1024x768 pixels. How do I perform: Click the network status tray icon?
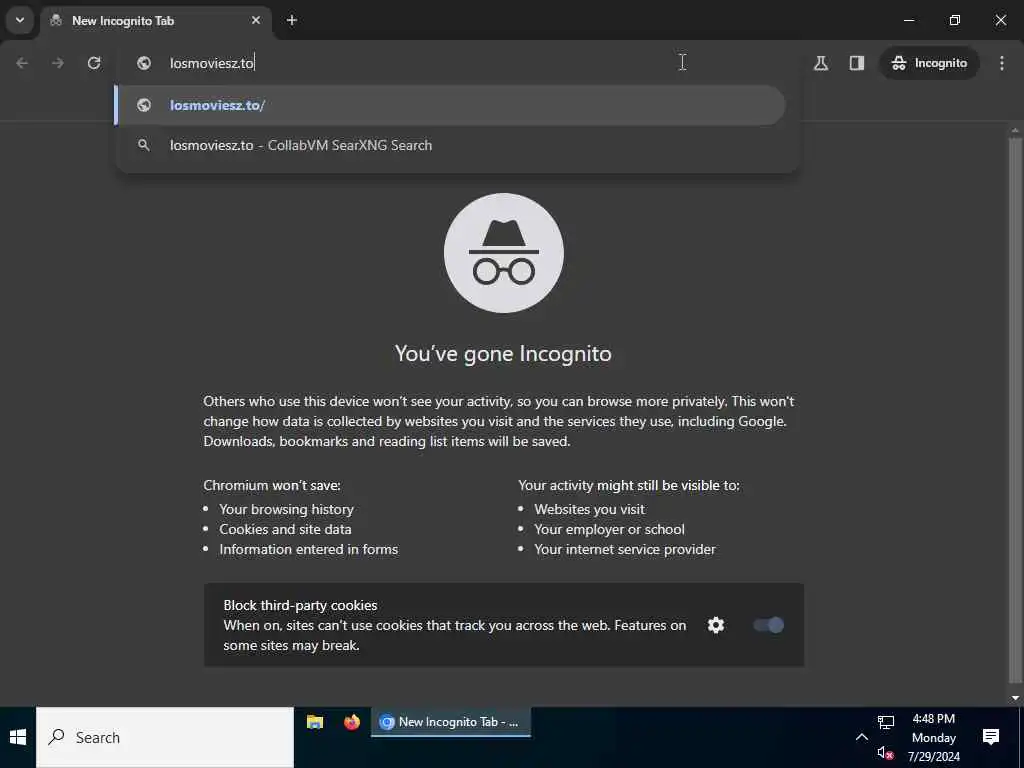click(886, 722)
